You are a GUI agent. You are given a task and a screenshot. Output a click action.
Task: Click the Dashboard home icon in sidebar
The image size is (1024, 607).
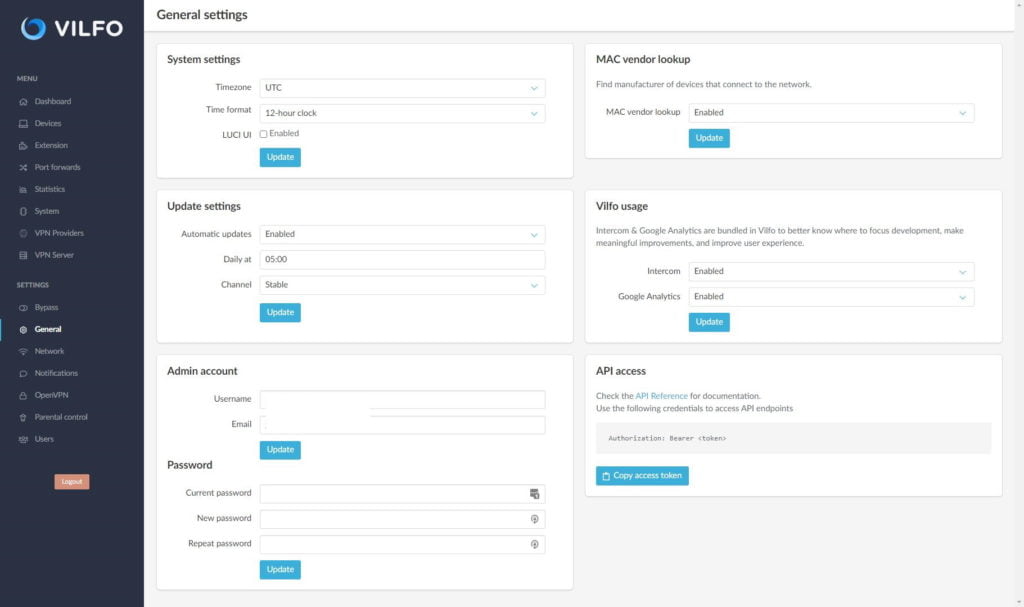pyautogui.click(x=24, y=102)
